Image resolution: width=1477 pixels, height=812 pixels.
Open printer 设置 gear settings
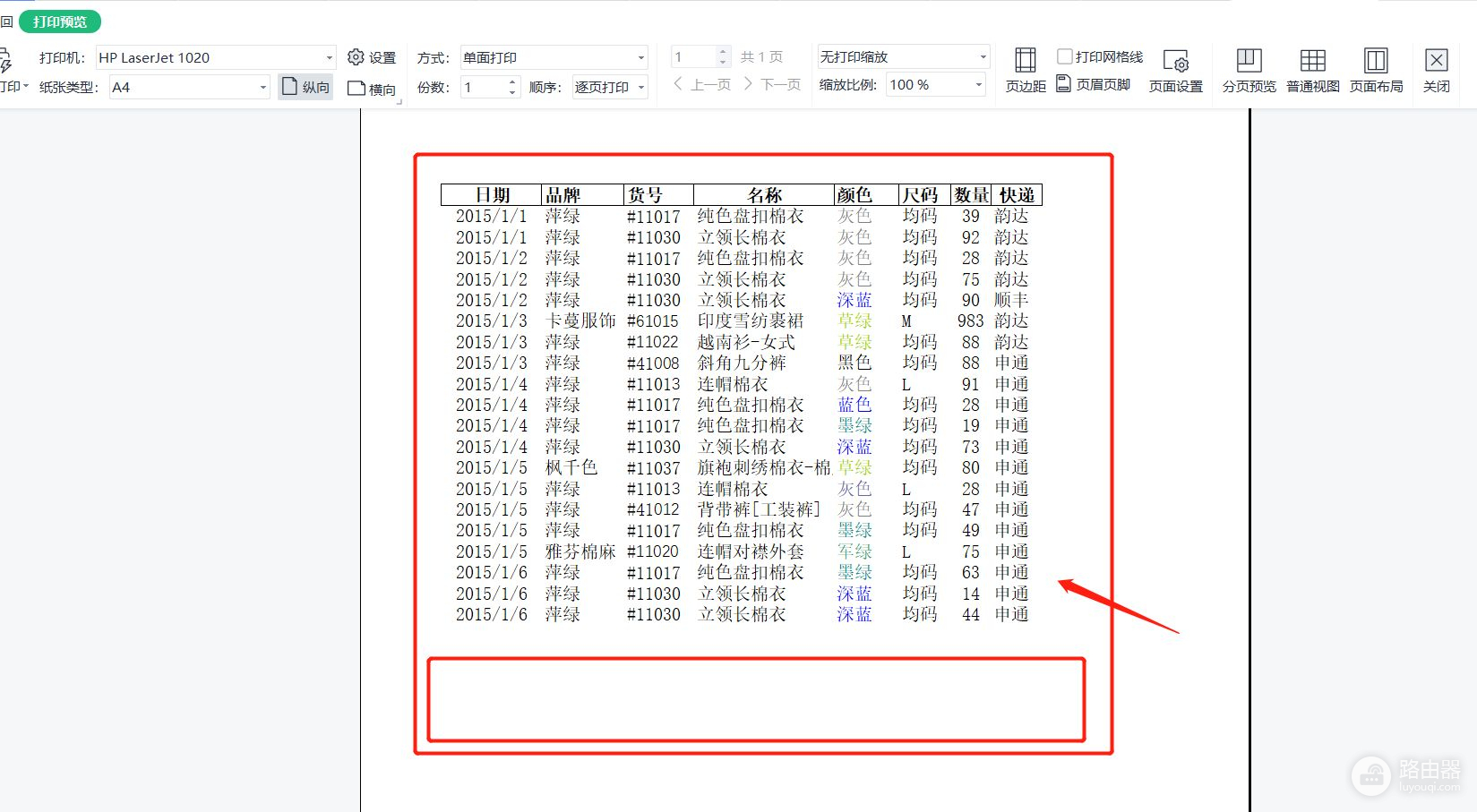point(372,57)
